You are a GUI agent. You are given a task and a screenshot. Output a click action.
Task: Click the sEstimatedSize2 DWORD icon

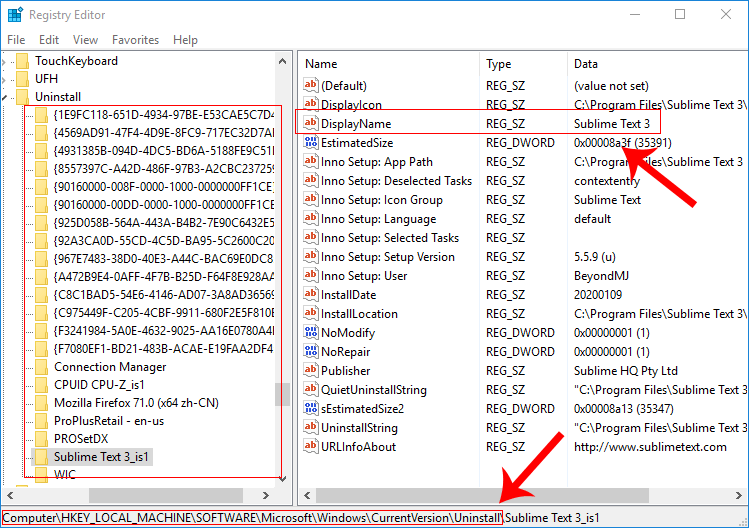[310, 408]
